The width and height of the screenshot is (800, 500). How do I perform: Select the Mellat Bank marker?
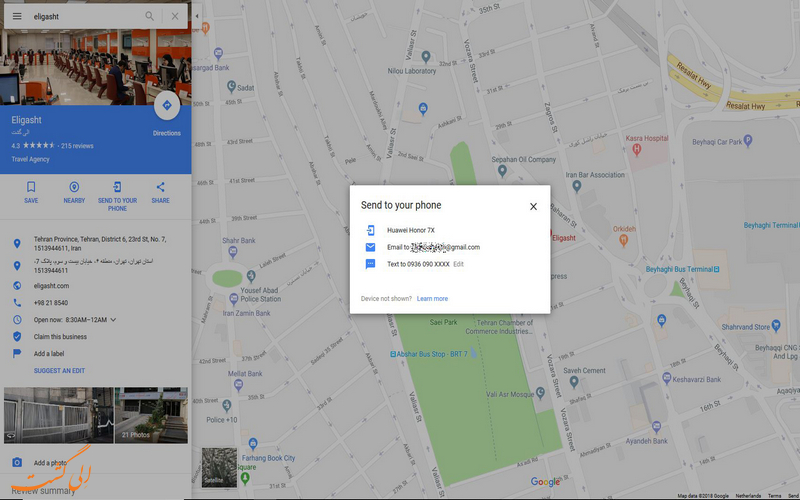coord(238,385)
